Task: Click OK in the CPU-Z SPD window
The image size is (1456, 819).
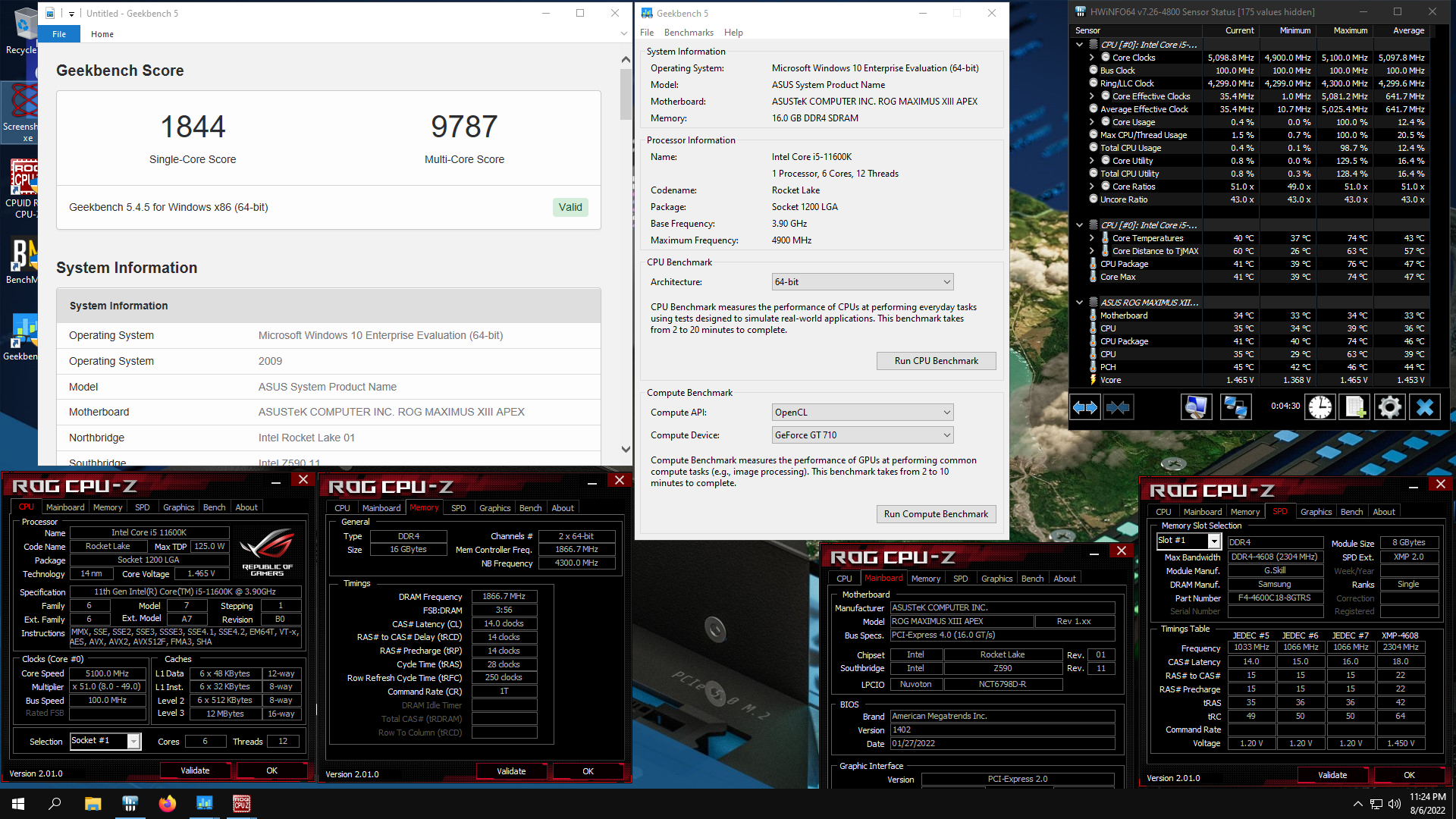Action: [1409, 775]
